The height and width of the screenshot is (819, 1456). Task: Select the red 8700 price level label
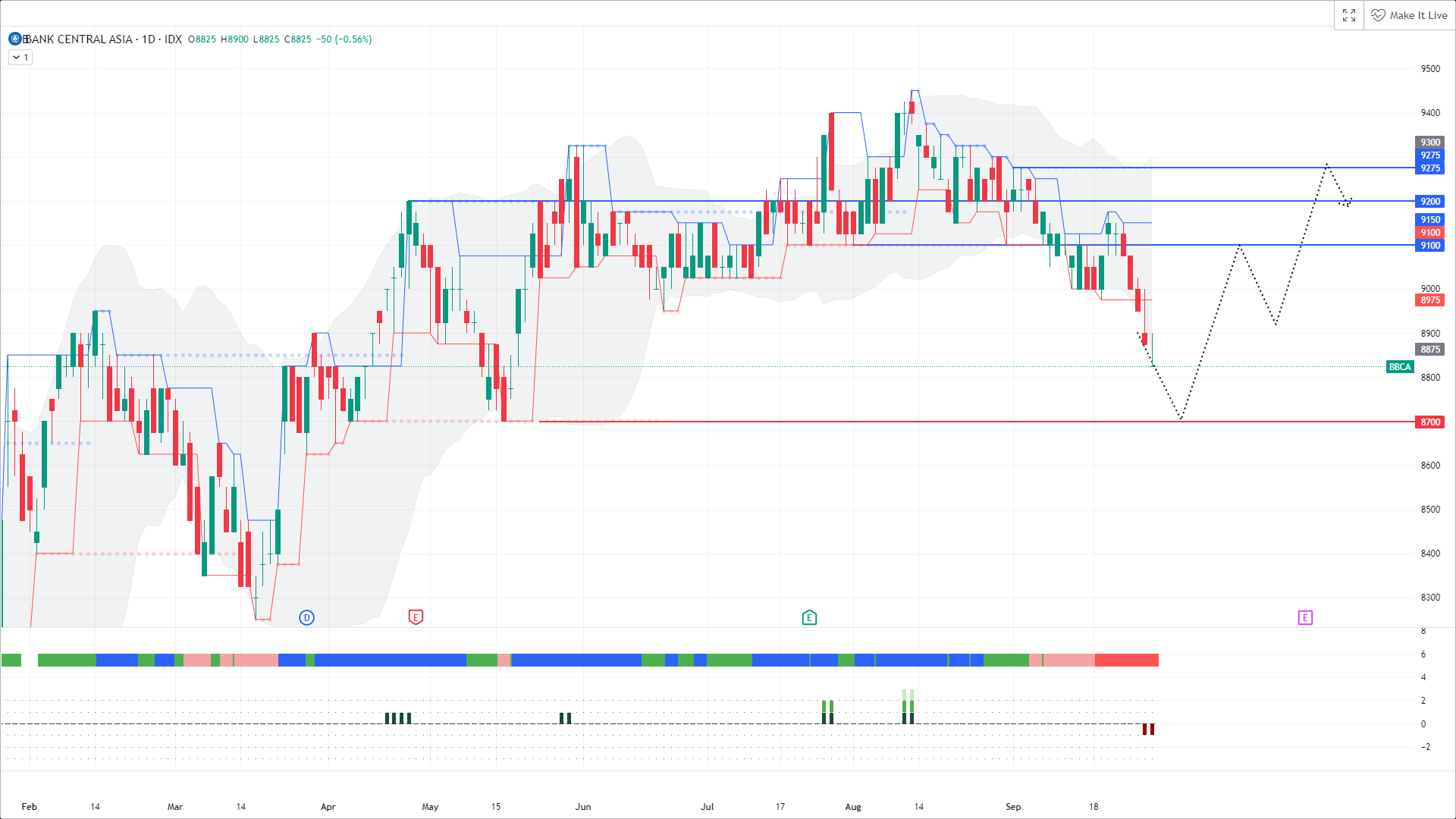(x=1430, y=422)
